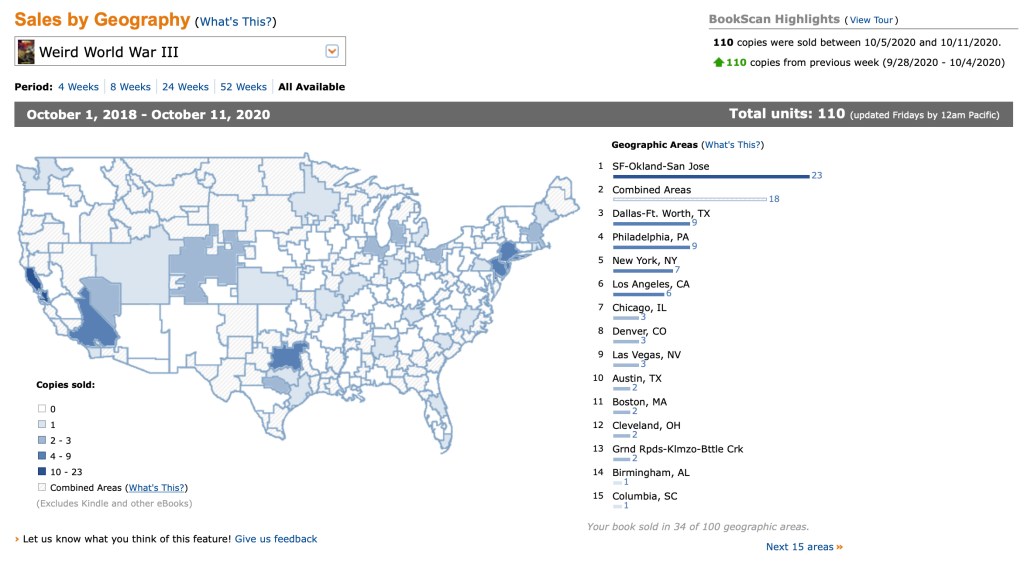Screen dimensions: 1024x562
Task: Open What's This next to Sales by Geography
Action: click(x=236, y=22)
